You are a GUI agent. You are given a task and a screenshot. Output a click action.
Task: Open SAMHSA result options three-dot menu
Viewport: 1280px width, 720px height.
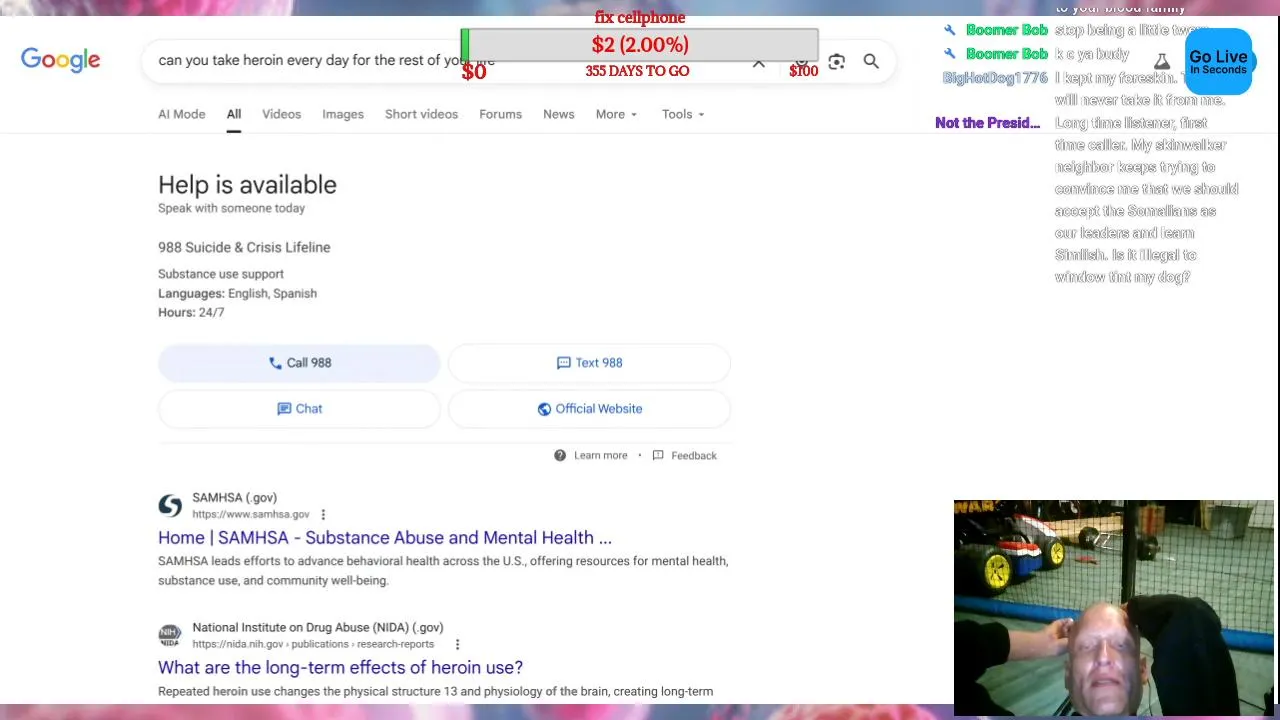point(323,514)
